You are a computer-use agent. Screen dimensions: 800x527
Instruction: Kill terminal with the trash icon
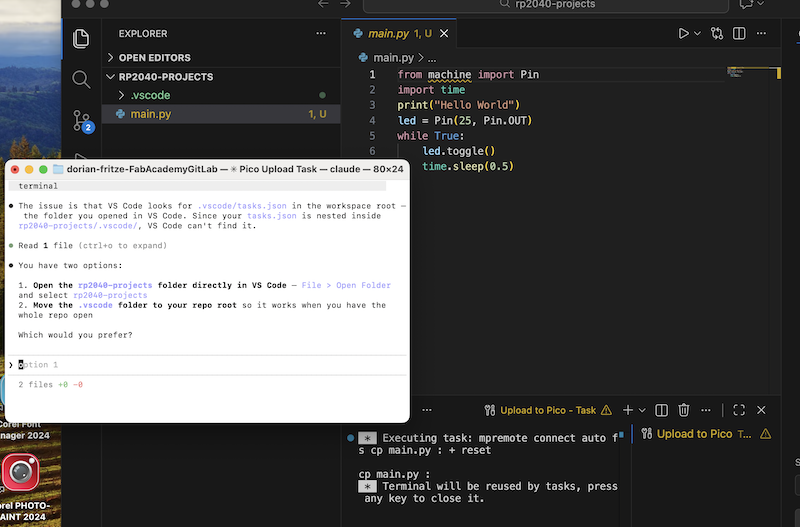tap(684, 410)
